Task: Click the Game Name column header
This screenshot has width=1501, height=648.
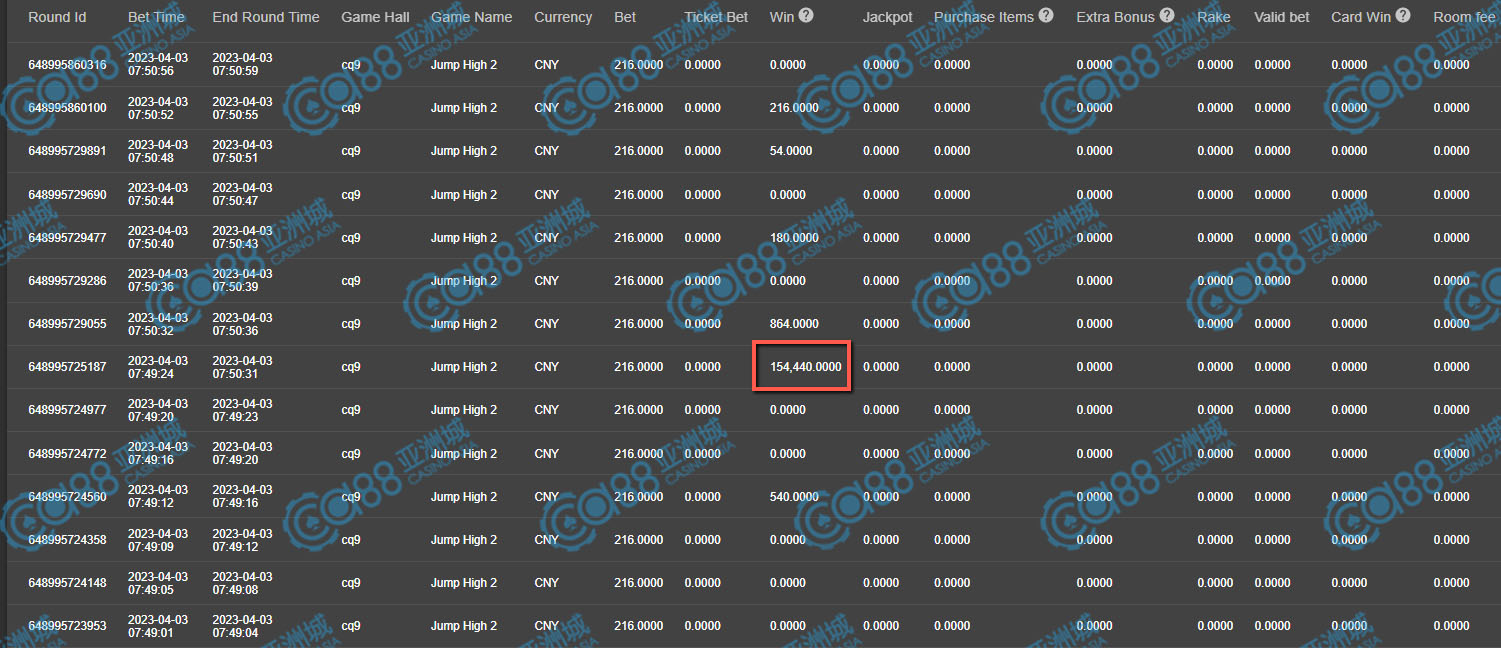Action: point(471,17)
